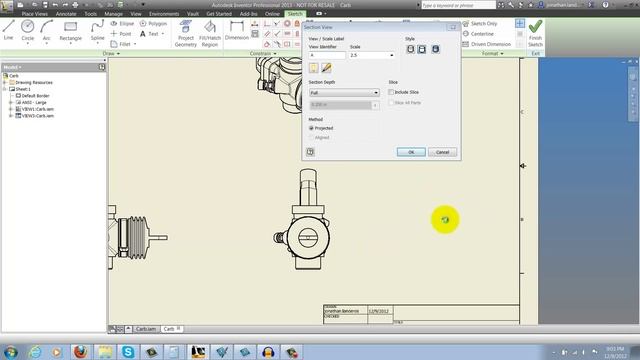The height and width of the screenshot is (360, 640).
Task: Choose the Point tool
Action: point(121,34)
